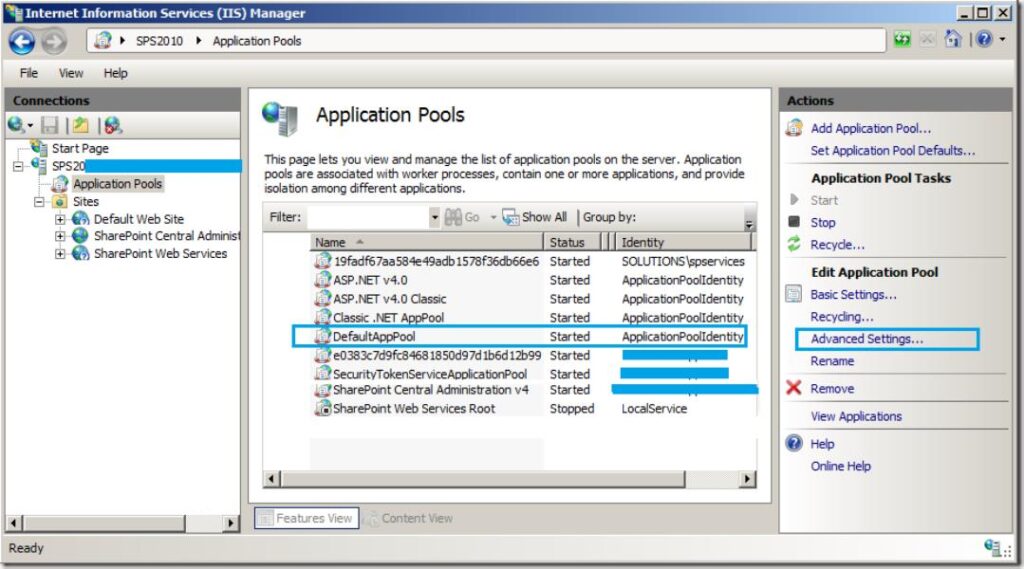This screenshot has height=569, width=1024.
Task: Click the pool list horizontal scrollbar right arrow
Action: [x=748, y=479]
